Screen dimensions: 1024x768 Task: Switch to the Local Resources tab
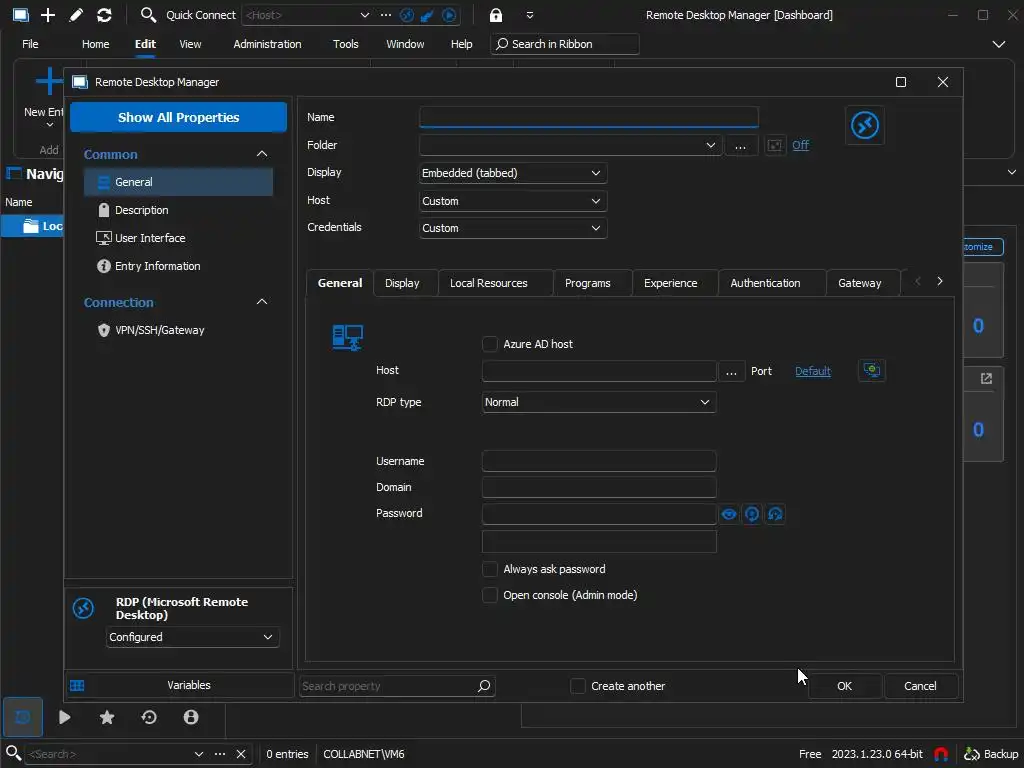tap(488, 283)
